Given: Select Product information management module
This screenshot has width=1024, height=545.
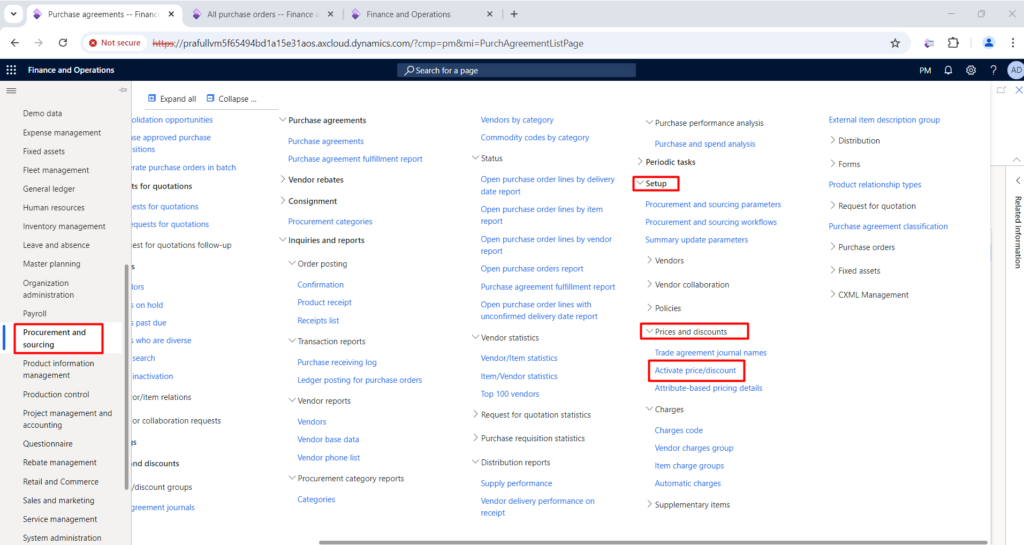Looking at the screenshot, I should pos(58,369).
